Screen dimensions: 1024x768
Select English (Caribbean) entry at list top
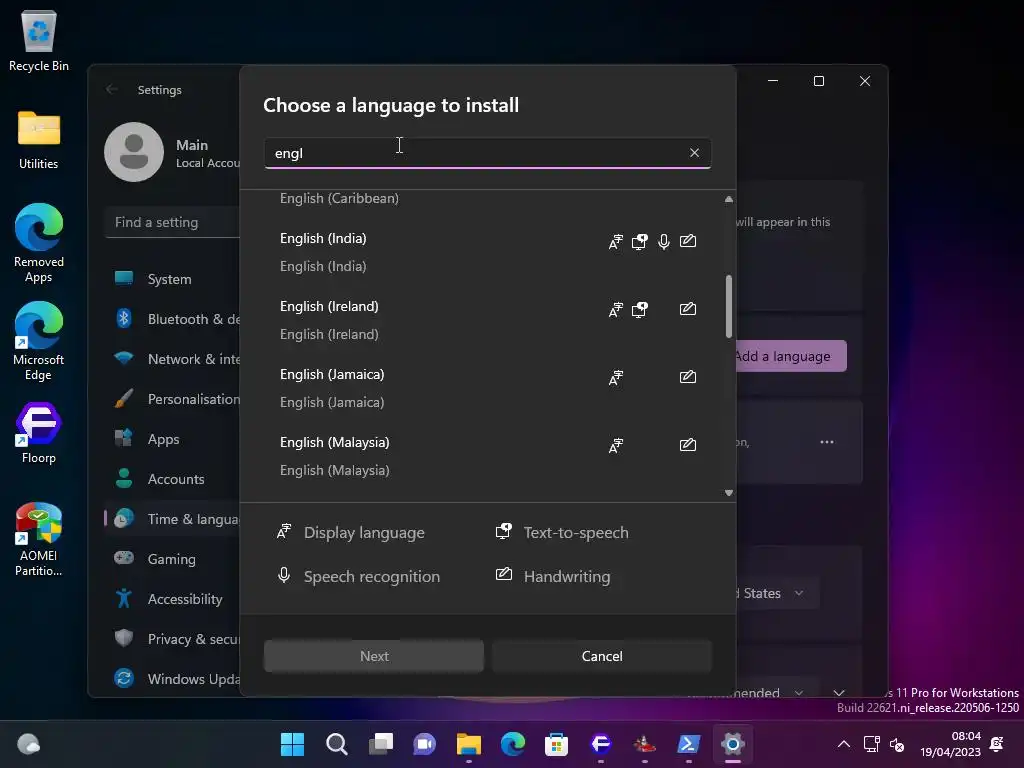coord(339,199)
